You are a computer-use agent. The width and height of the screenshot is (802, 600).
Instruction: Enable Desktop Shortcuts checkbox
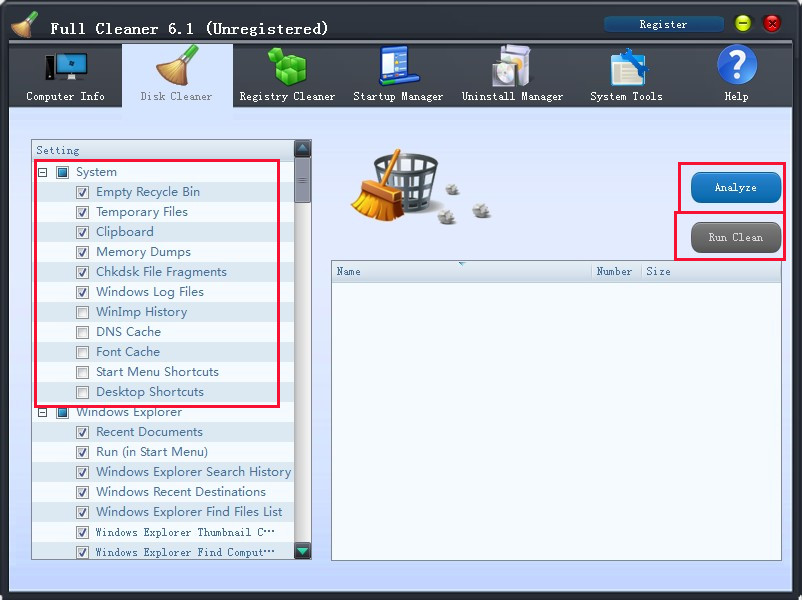pyautogui.click(x=82, y=392)
